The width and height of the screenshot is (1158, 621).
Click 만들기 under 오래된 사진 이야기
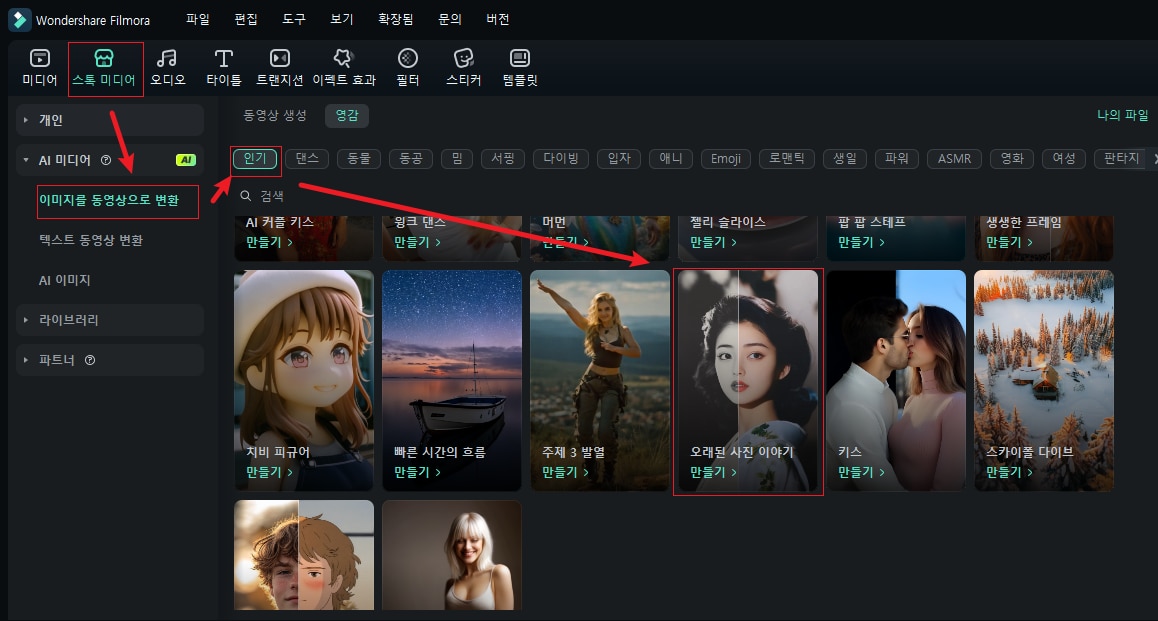tap(713, 472)
